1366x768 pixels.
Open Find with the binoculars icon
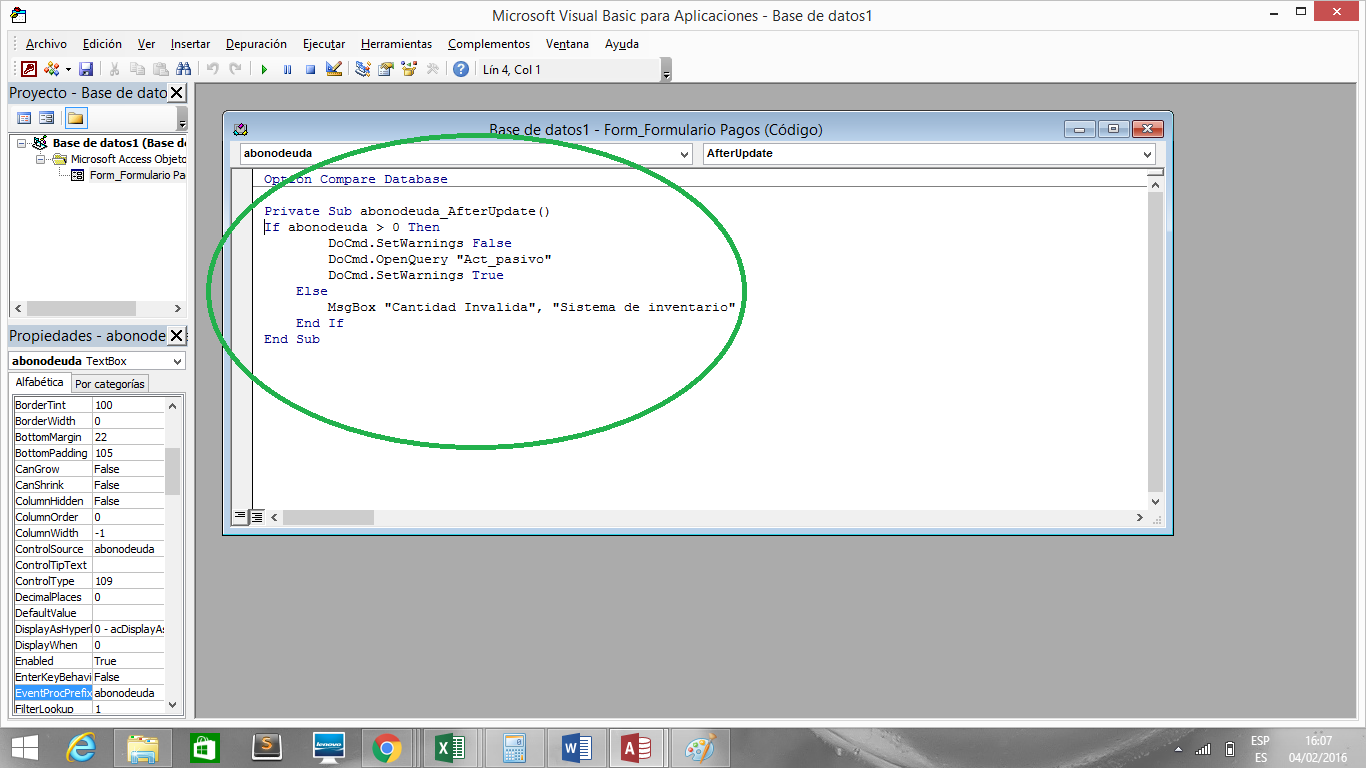(x=183, y=69)
